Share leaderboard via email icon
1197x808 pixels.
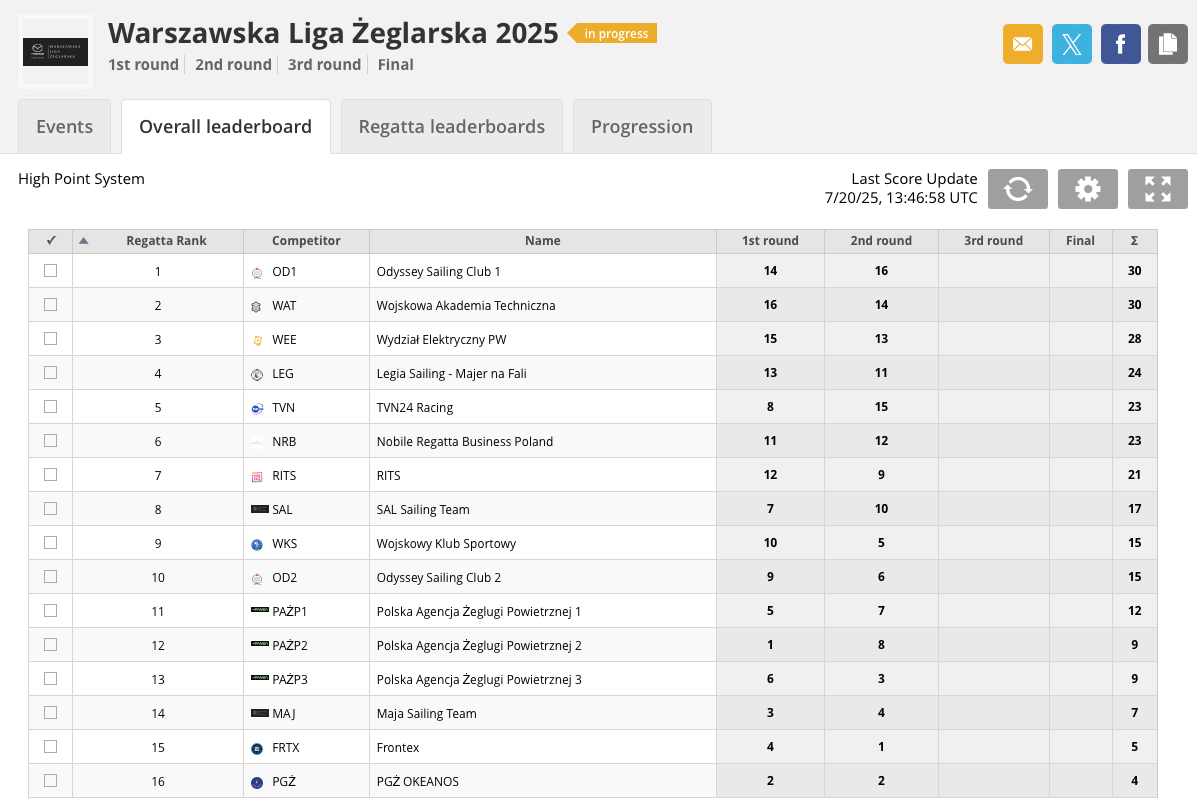click(1022, 44)
